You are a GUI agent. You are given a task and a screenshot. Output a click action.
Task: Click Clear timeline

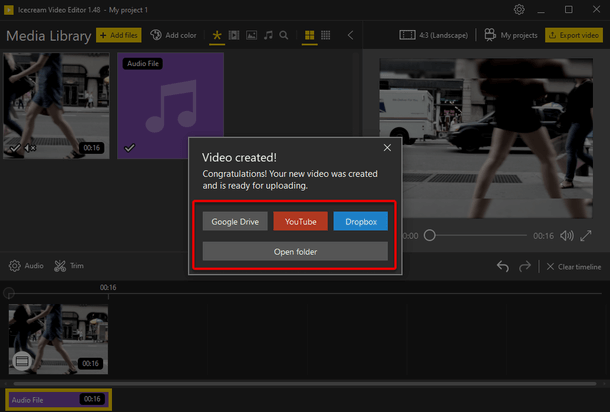pyautogui.click(x=574, y=267)
